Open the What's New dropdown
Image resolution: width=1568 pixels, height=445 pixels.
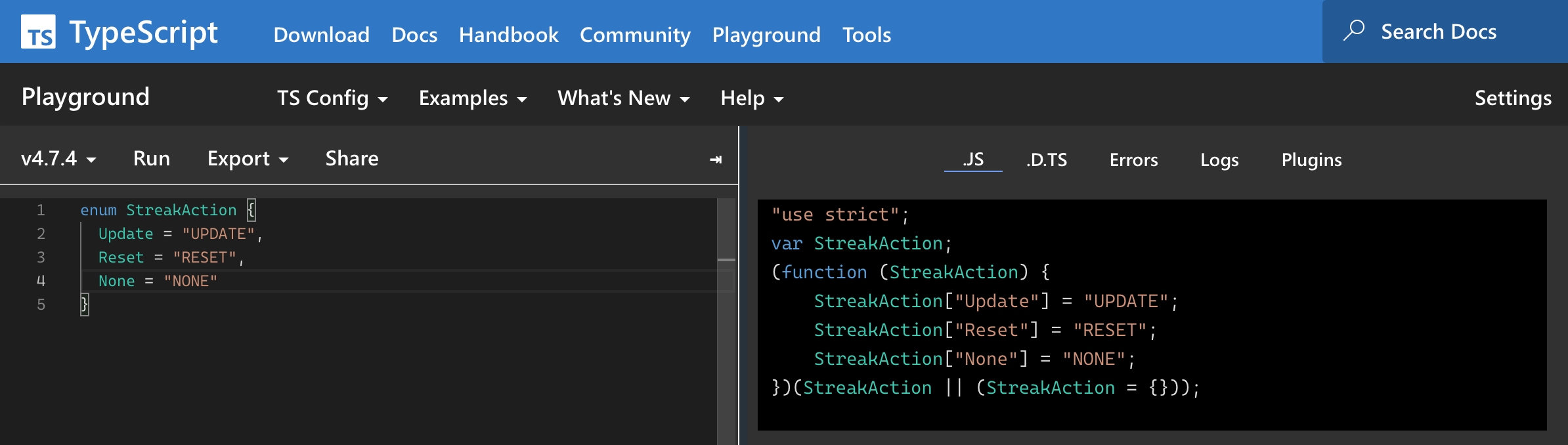click(x=623, y=98)
